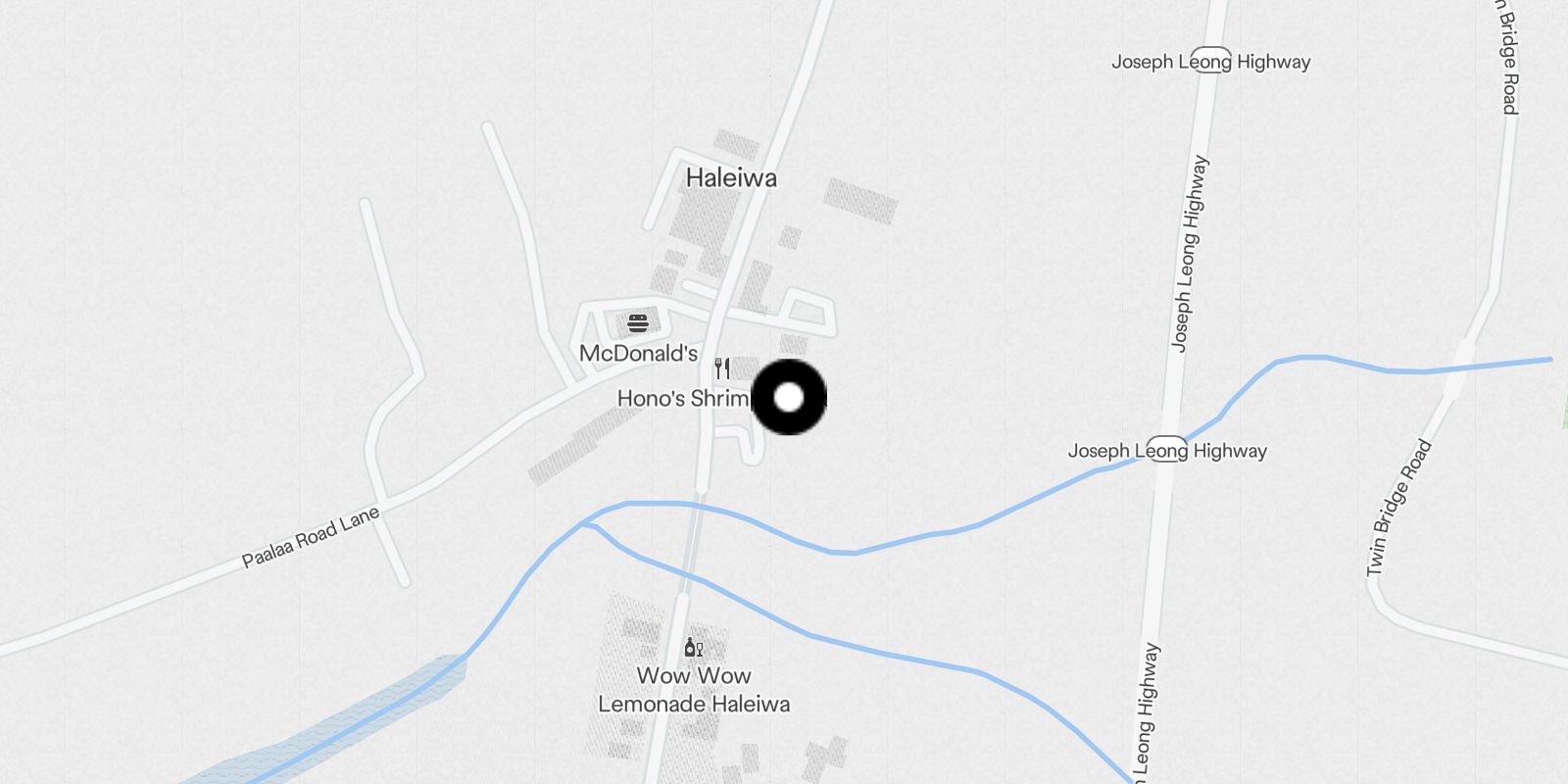Open the Wow Wow Lemonade bottle icon
This screenshot has height=784, width=1568.
(x=693, y=647)
